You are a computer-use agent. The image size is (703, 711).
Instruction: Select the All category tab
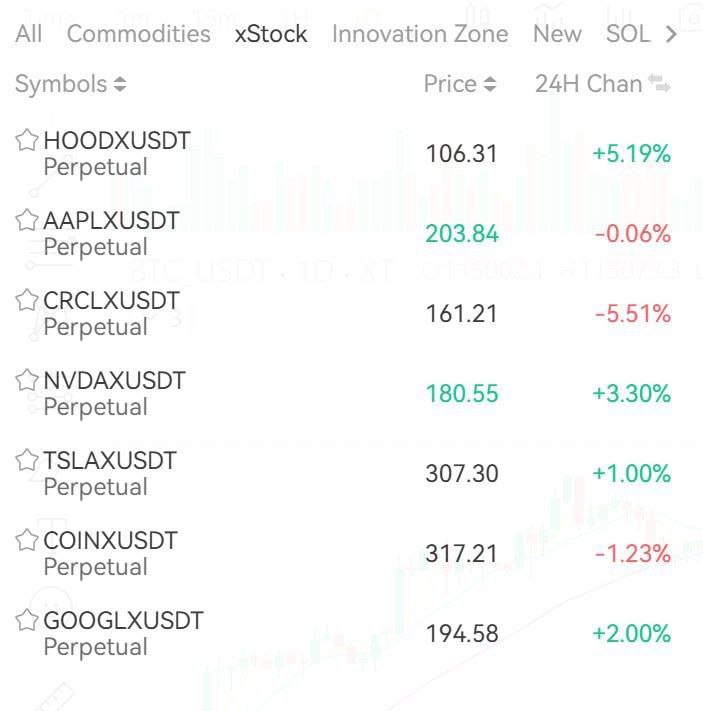pos(29,34)
